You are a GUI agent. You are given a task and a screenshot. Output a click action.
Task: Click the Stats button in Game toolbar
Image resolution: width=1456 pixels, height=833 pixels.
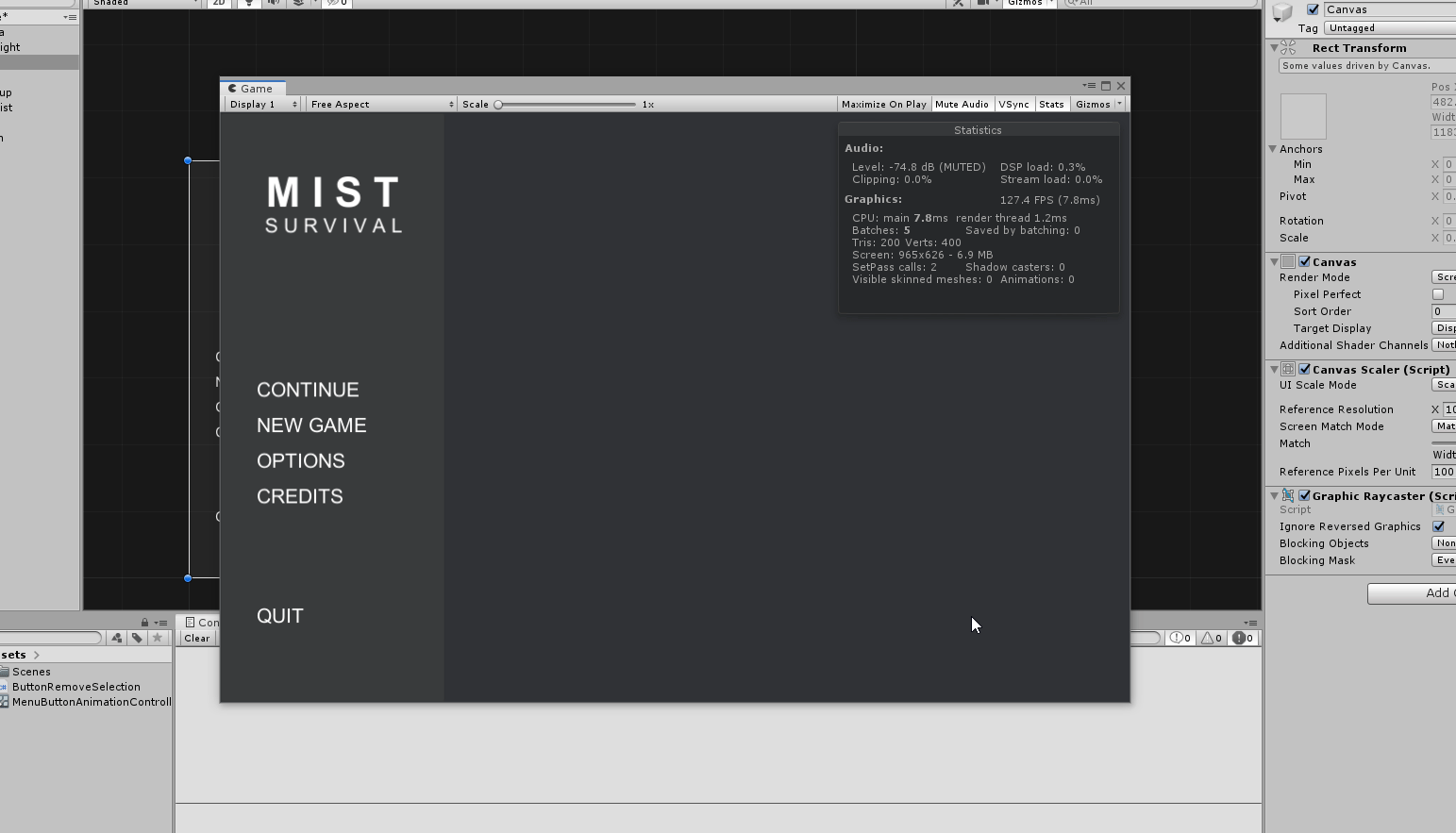[1051, 105]
